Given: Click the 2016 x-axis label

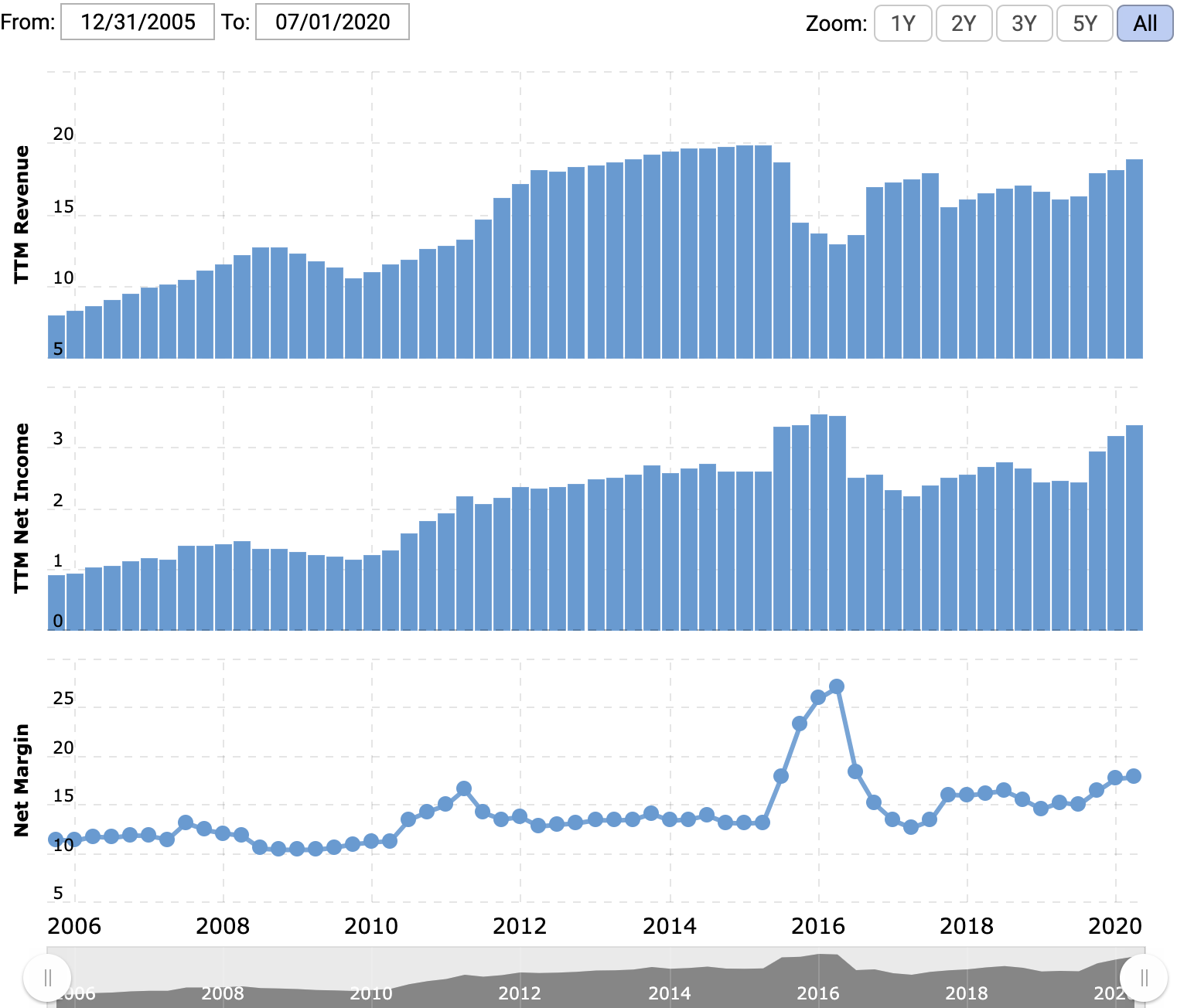Looking at the screenshot, I should coord(818,926).
